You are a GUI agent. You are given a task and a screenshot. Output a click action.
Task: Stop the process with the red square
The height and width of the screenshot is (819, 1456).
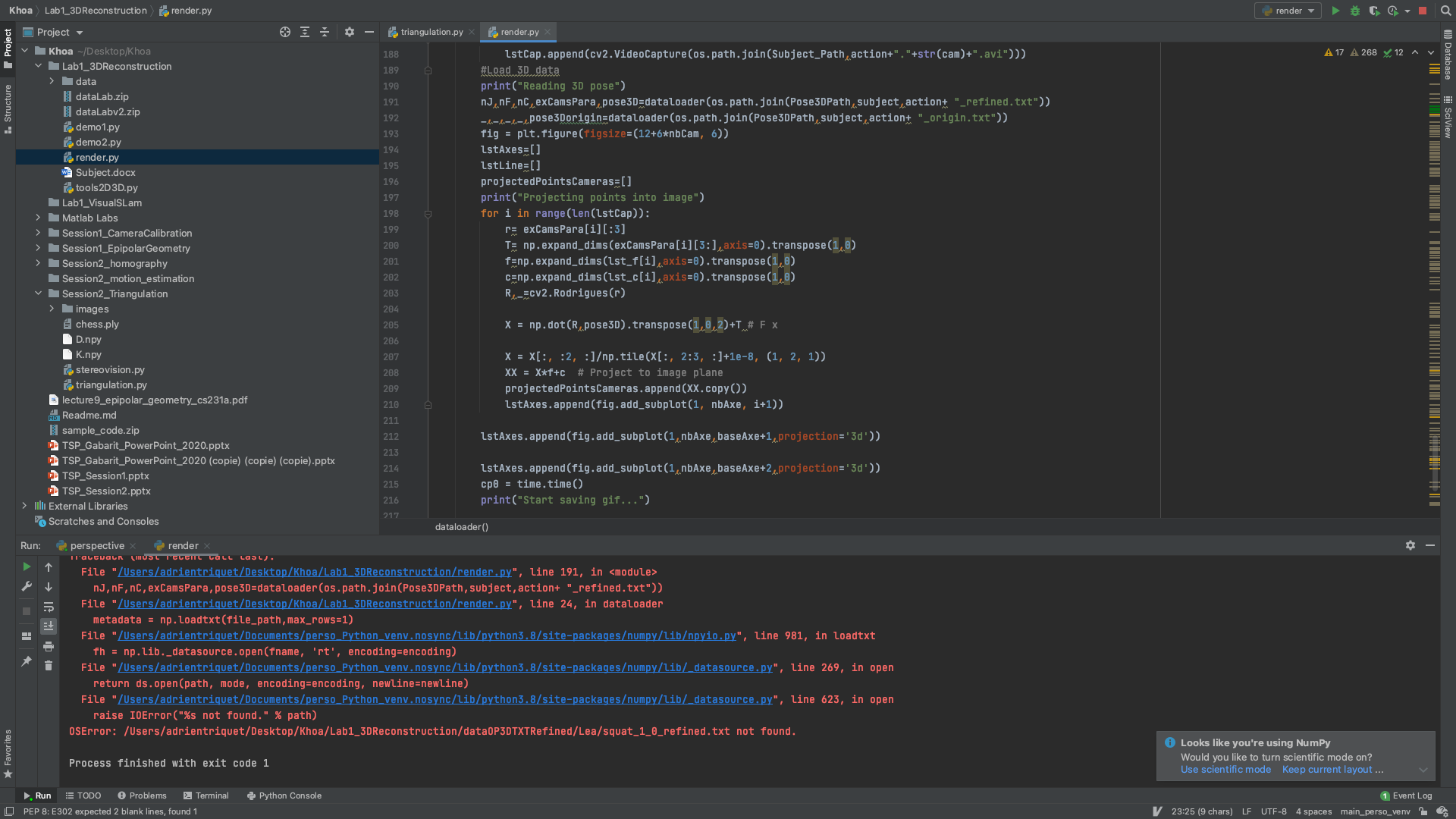point(1423,11)
